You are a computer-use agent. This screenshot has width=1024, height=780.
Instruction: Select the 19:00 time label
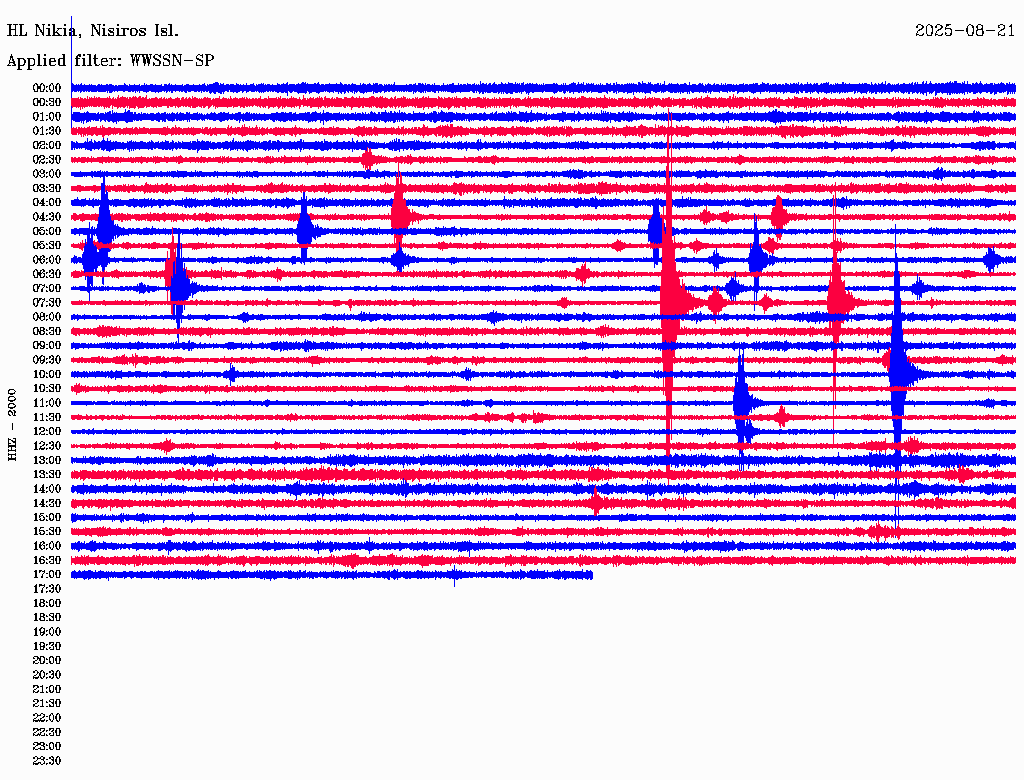tap(47, 632)
